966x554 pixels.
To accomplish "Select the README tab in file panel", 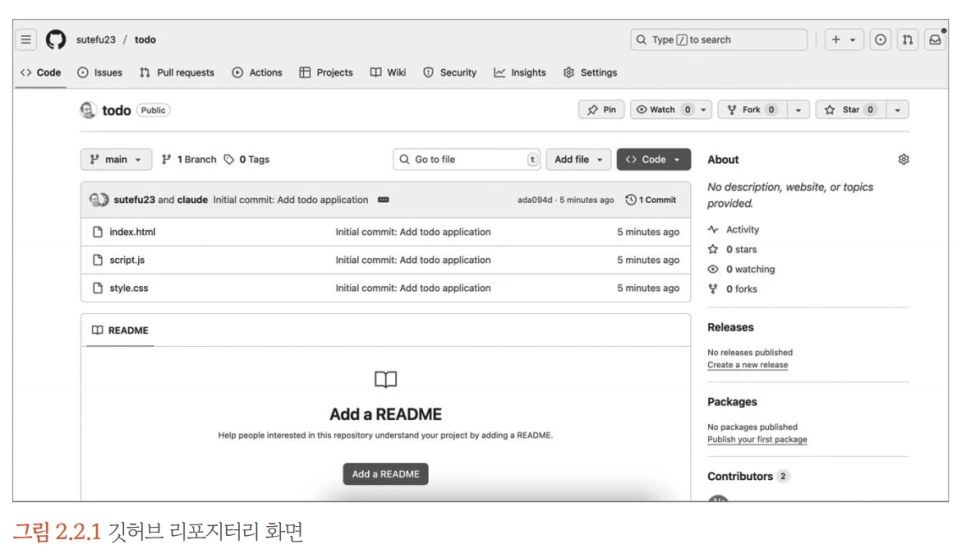I will (120, 330).
